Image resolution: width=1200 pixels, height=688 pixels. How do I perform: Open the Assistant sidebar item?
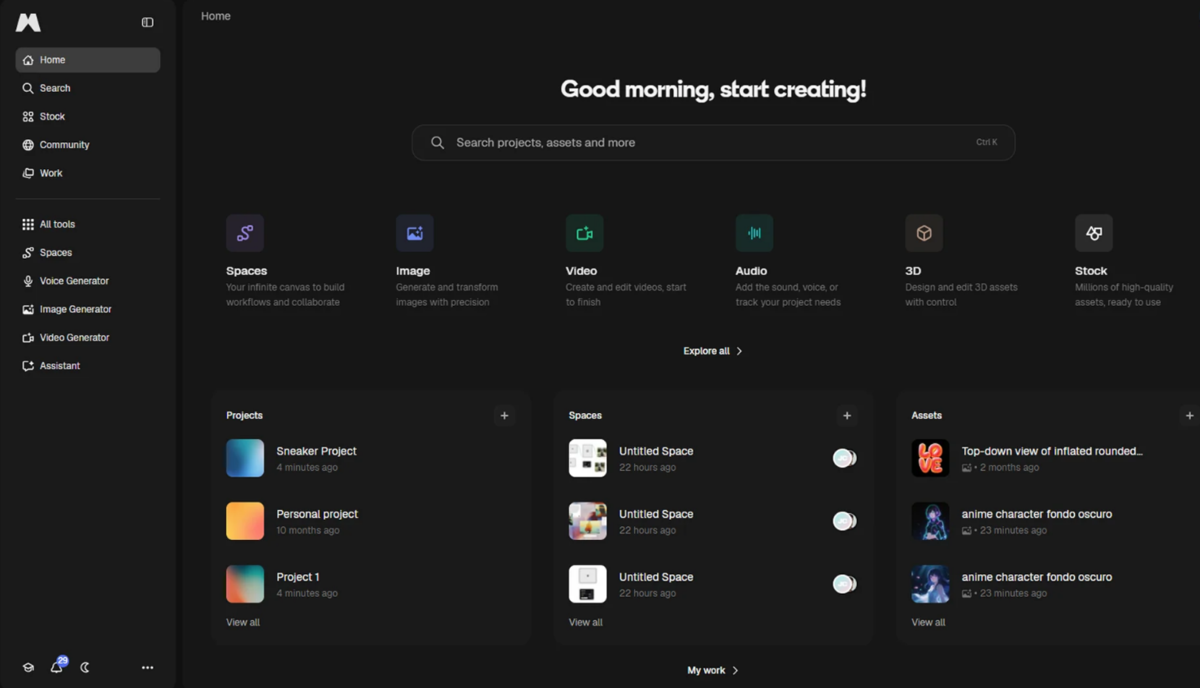[x=88, y=366]
